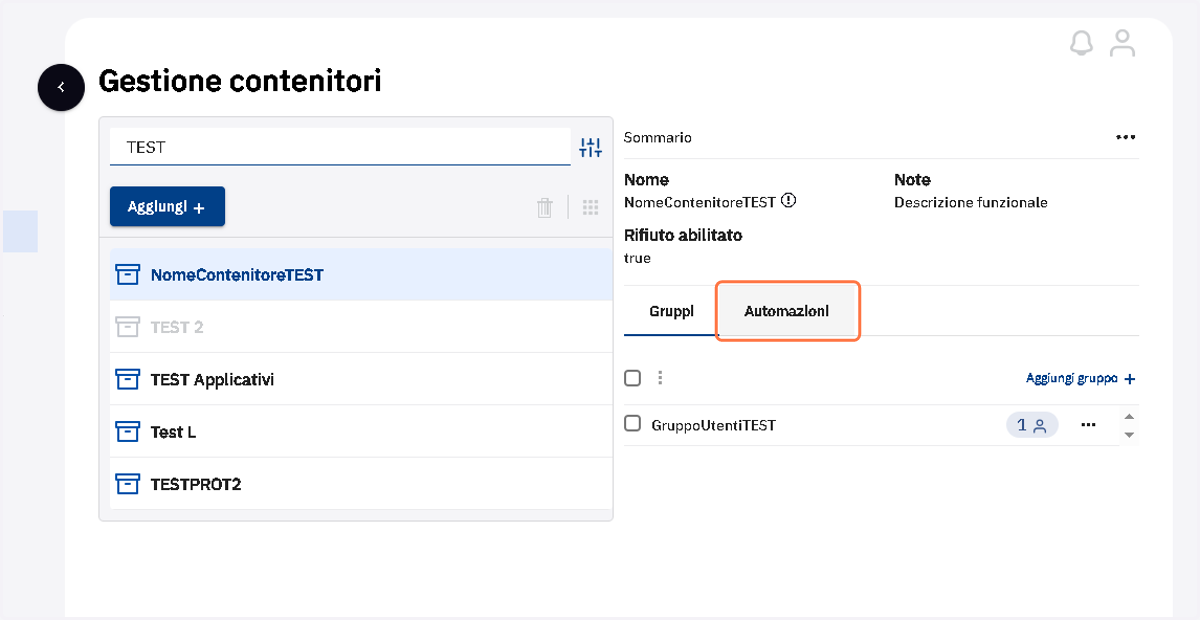Click the archive icon of TEST Applicativi
The height and width of the screenshot is (620, 1200).
pyautogui.click(x=127, y=379)
